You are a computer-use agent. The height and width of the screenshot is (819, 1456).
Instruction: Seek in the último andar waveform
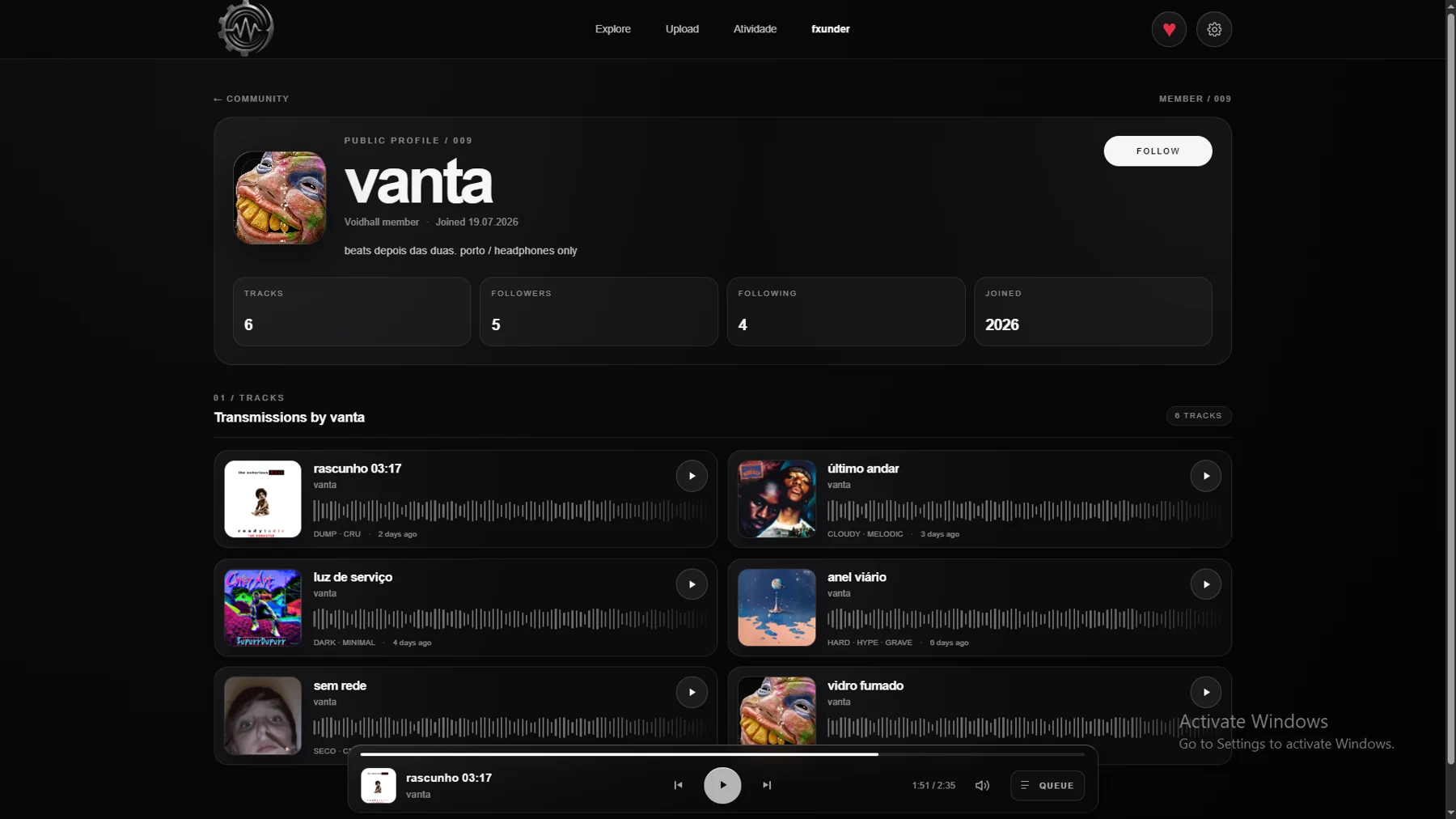tap(1024, 511)
